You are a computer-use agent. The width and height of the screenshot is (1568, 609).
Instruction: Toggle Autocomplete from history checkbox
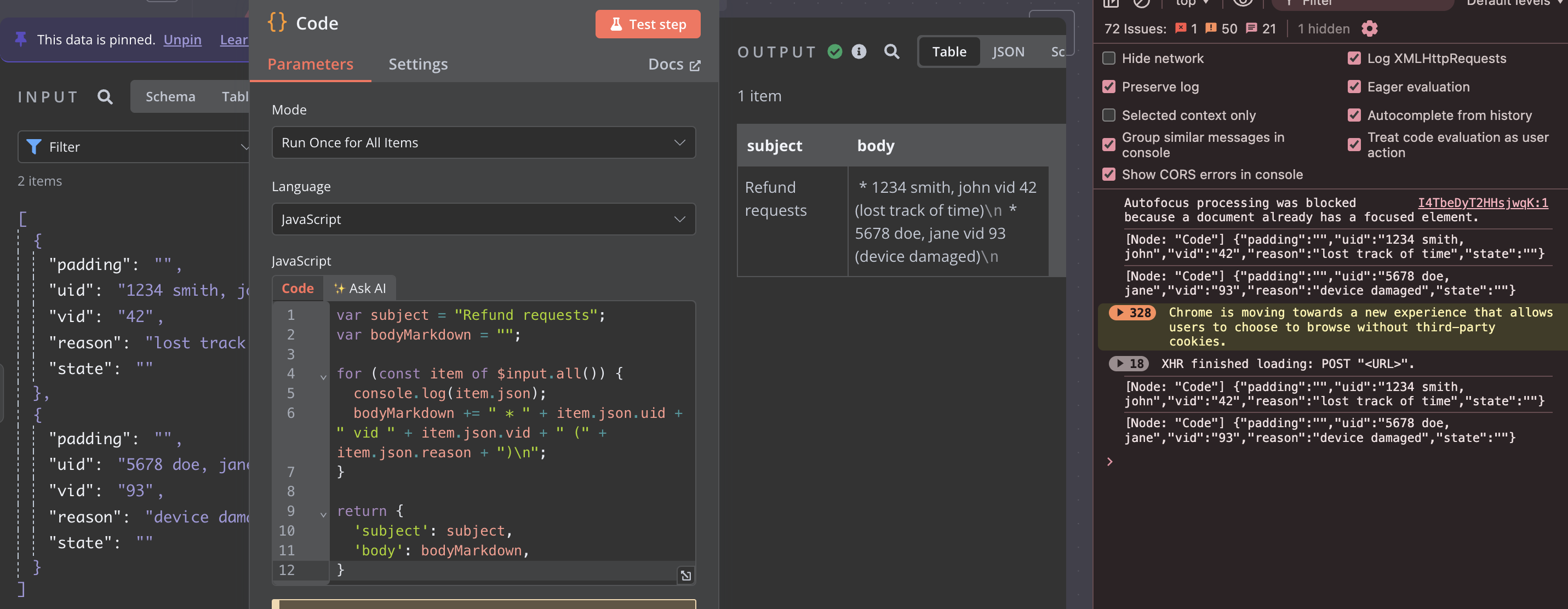(1354, 115)
